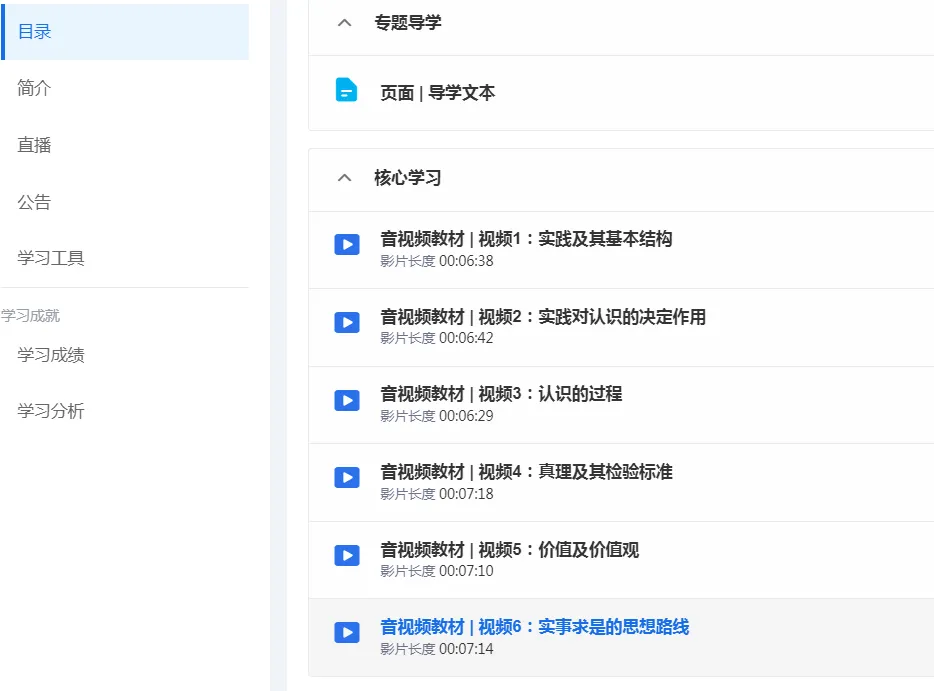Click the play icon for 视频6：实事求是的思想路线

click(x=346, y=632)
